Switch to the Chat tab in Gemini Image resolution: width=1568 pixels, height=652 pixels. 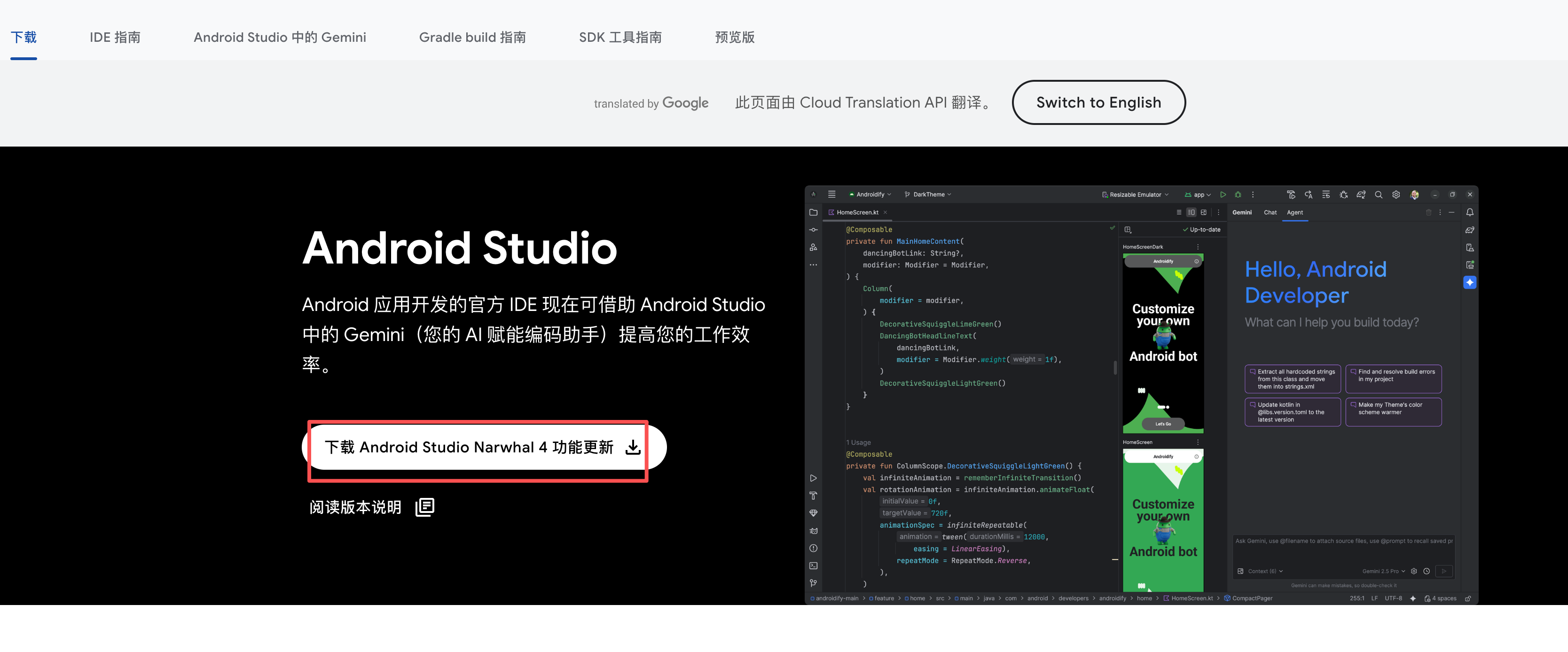1270,212
